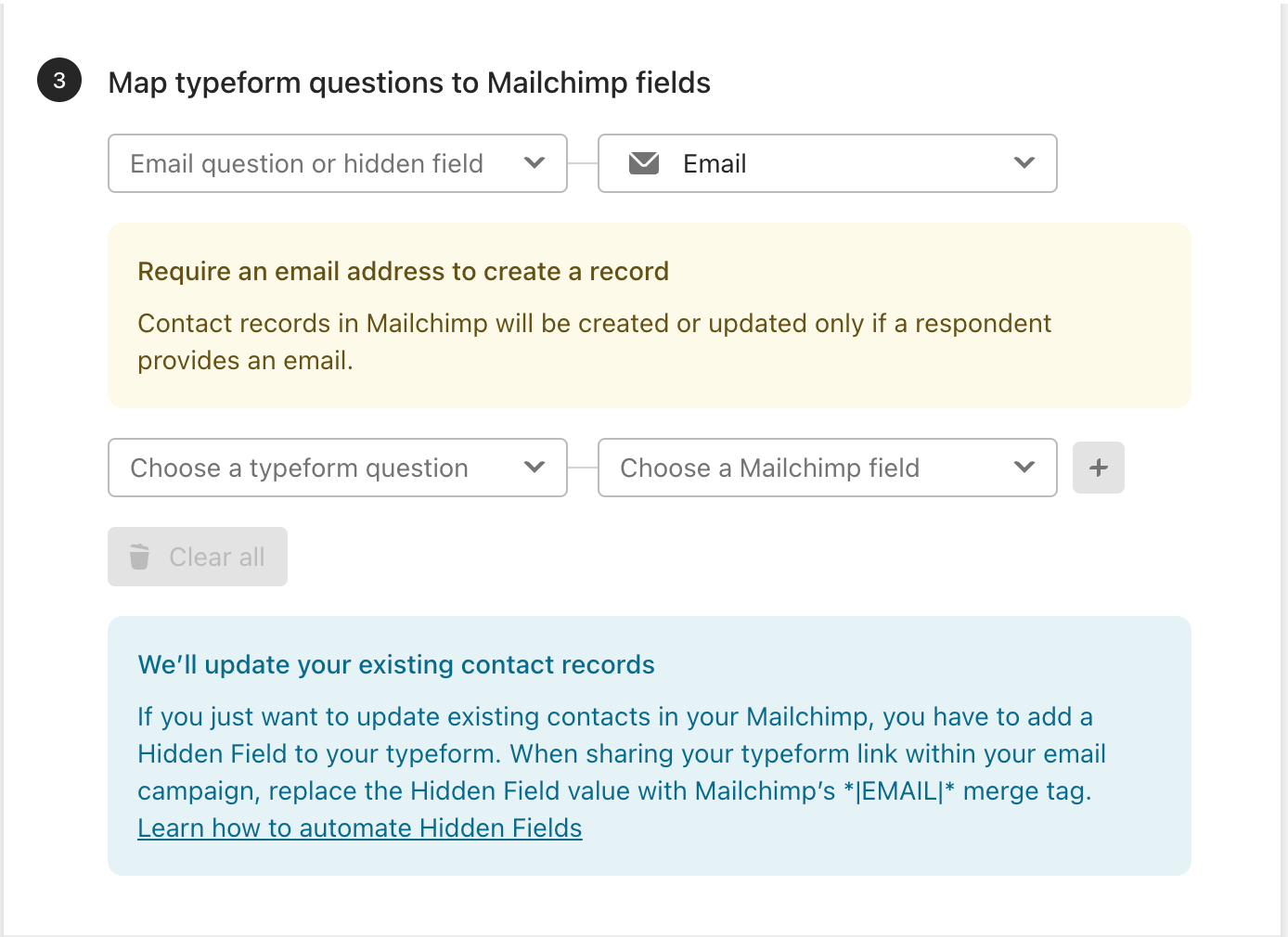Image resolution: width=1288 pixels, height=937 pixels.
Task: Click chevron arrow of Email Mailchimp field
Action: pyautogui.click(x=1024, y=163)
